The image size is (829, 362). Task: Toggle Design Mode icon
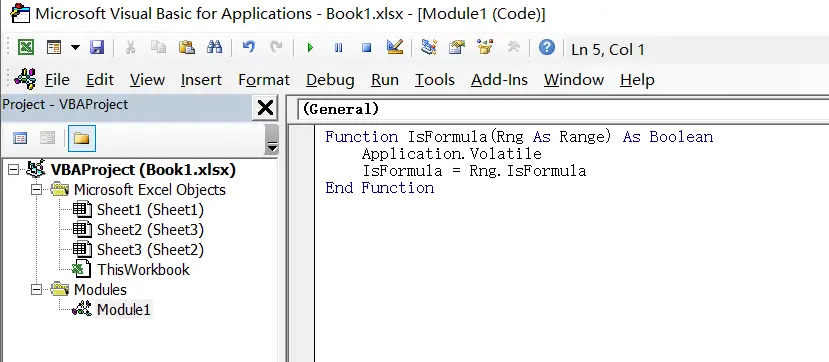[x=394, y=48]
